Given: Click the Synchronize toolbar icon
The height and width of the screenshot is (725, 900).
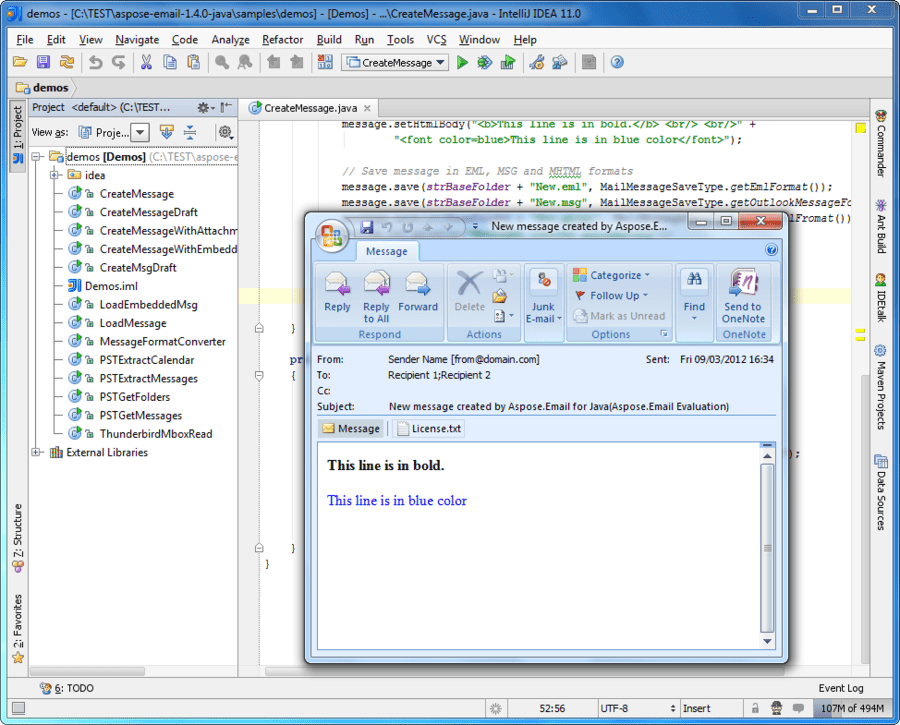Looking at the screenshot, I should 67,62.
